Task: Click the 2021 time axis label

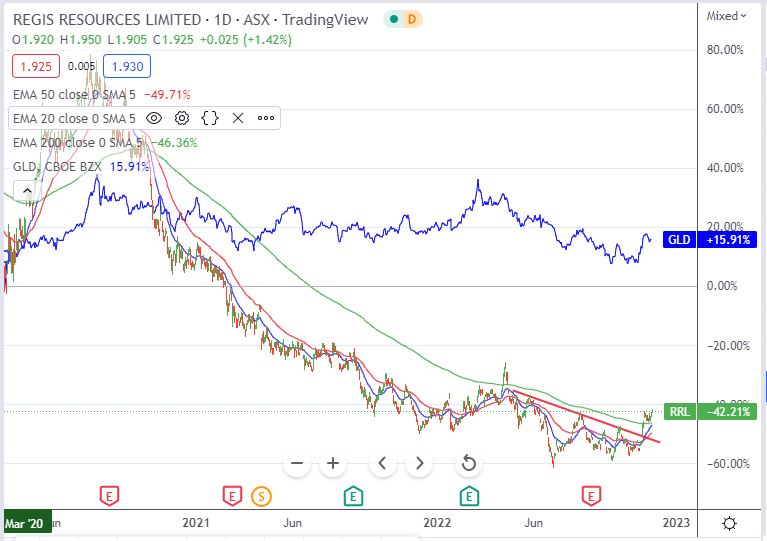Action: (x=196, y=523)
